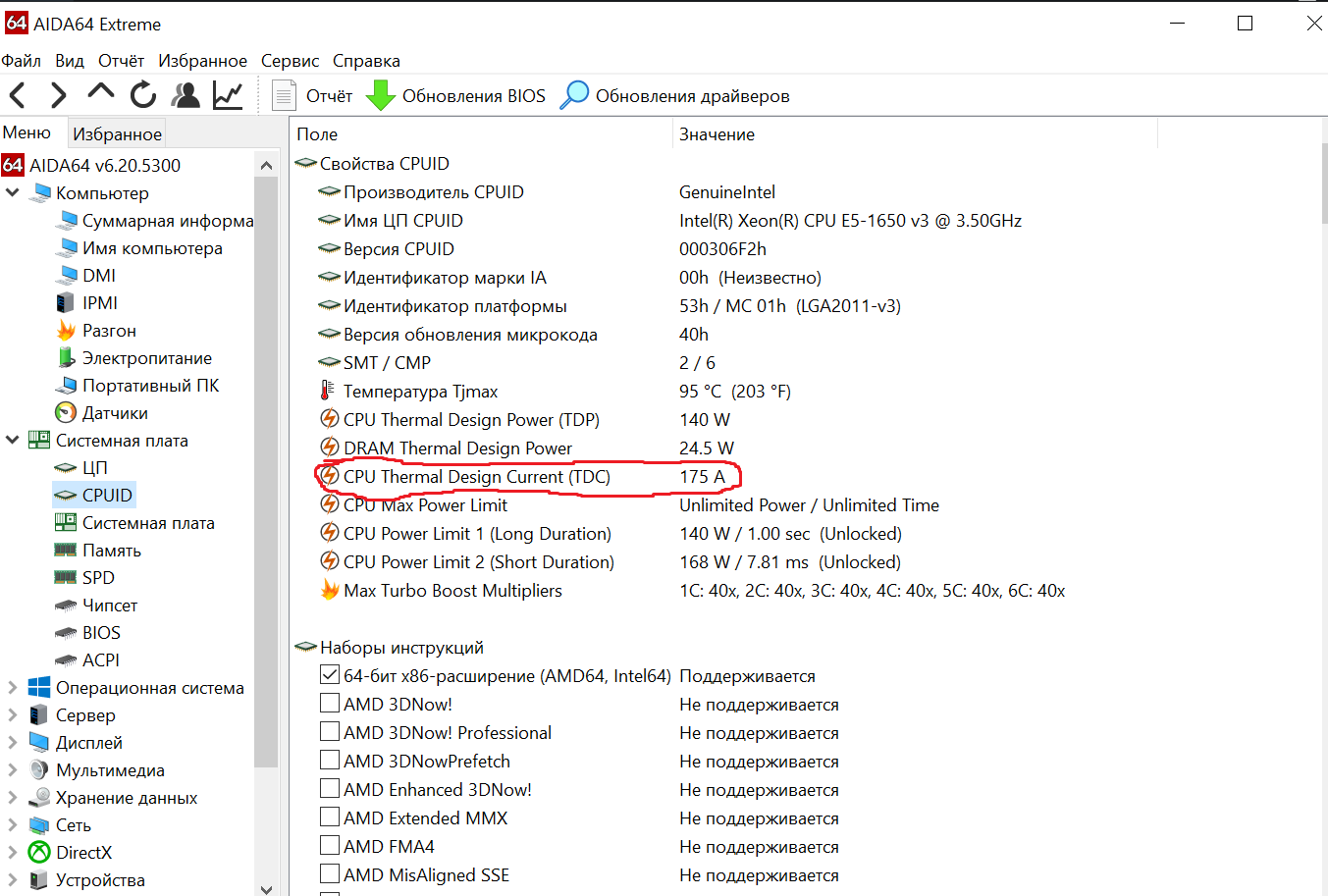Screen dimensions: 1328x896
Task: Click the Отчёт toolbar button label
Action: point(329,96)
